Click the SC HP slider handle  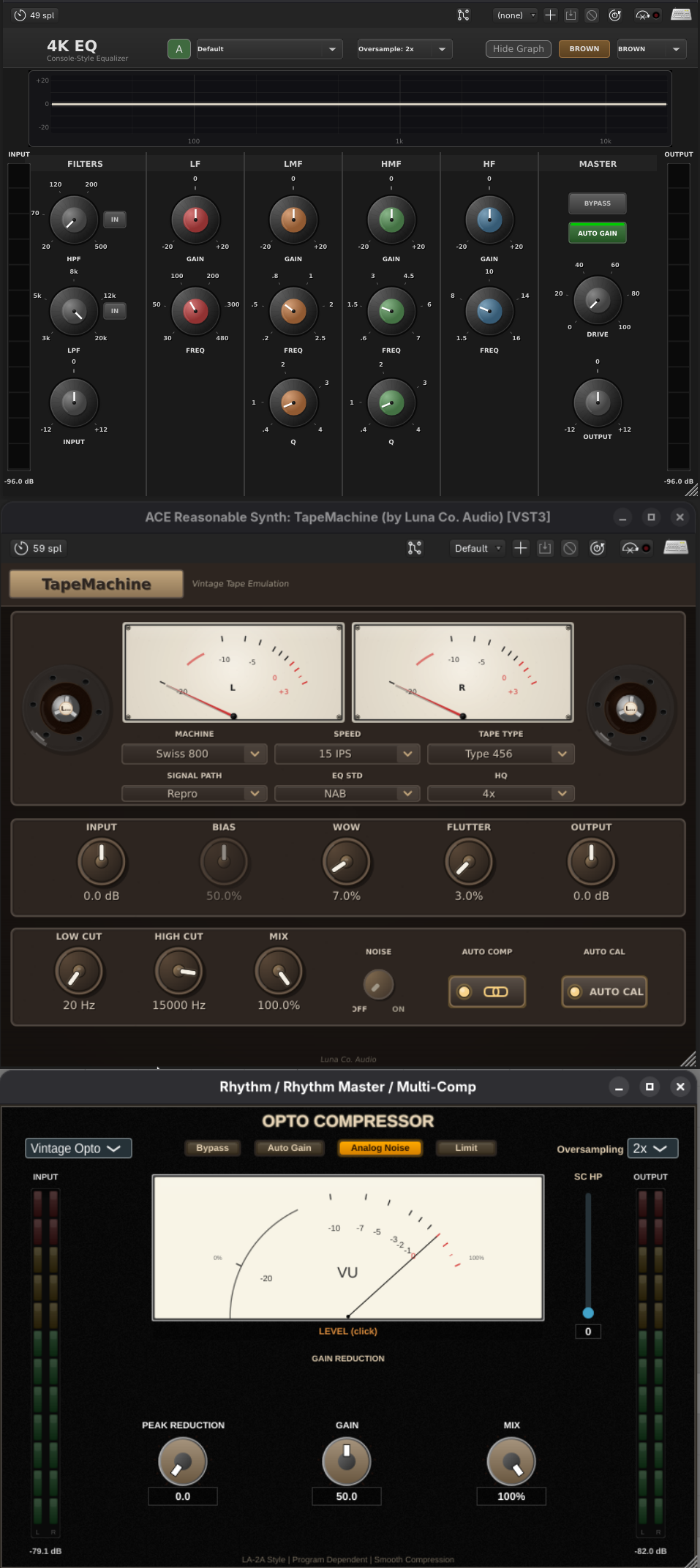(588, 1313)
